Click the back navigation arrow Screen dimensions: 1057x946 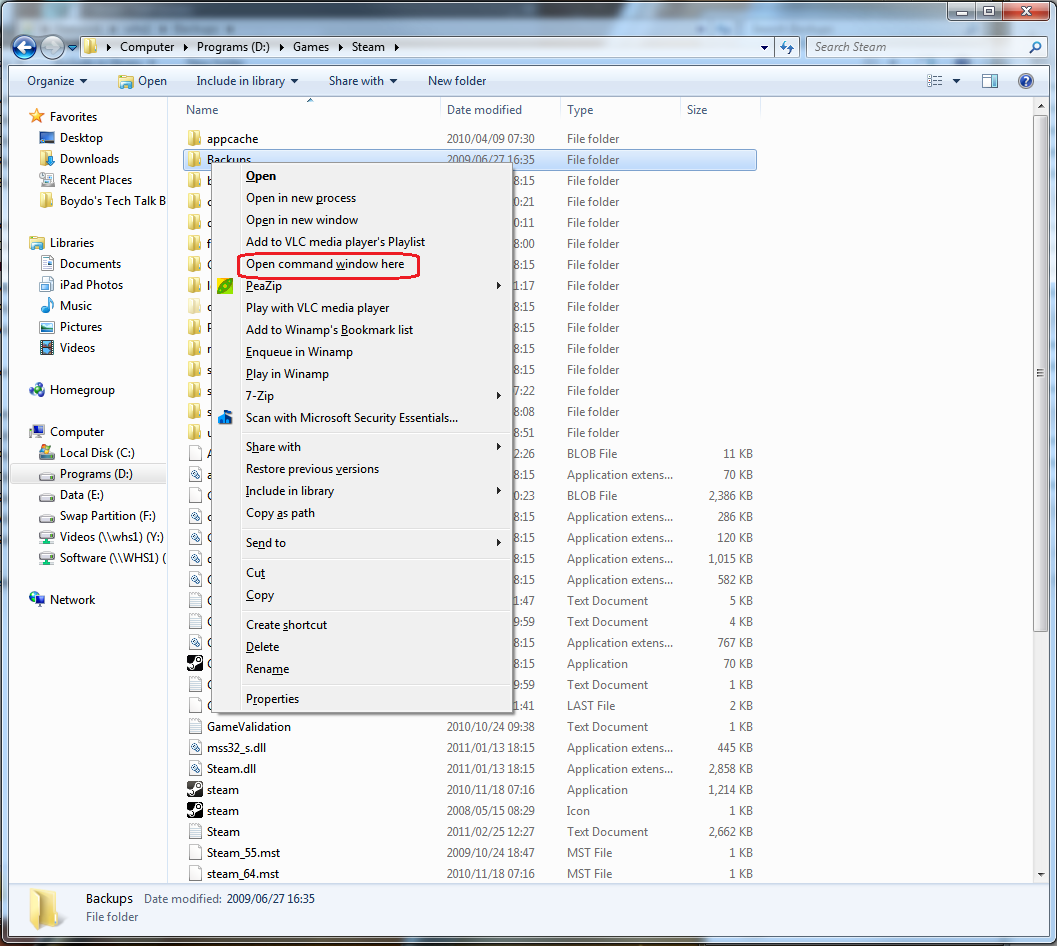(23, 46)
